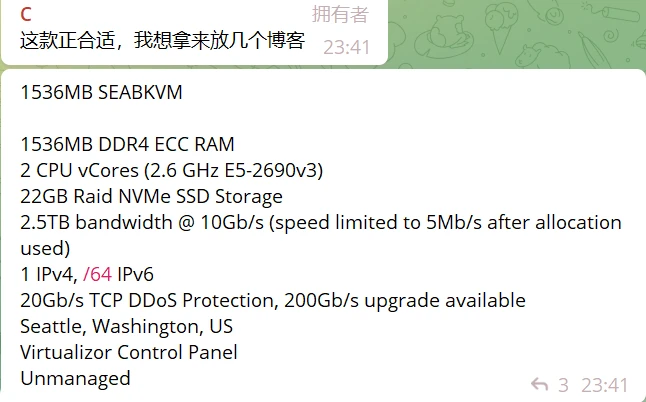Viewport: 646px width, 402px height.
Task: Click the reply arrow icon on spec message
Action: click(x=539, y=385)
